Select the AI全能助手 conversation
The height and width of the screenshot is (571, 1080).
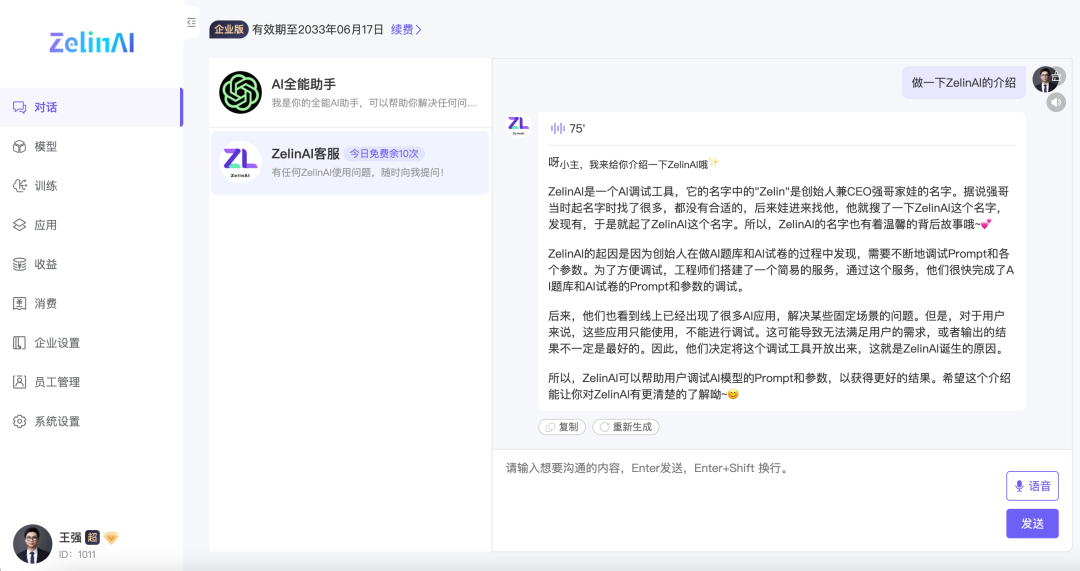coord(350,93)
